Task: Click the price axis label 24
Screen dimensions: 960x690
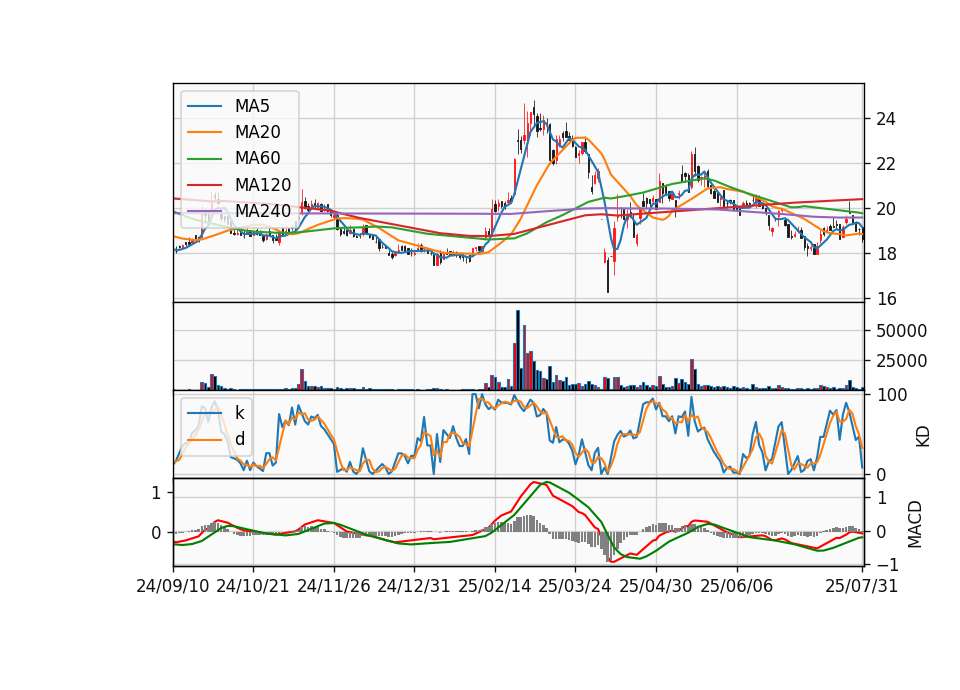Action: pos(886,119)
